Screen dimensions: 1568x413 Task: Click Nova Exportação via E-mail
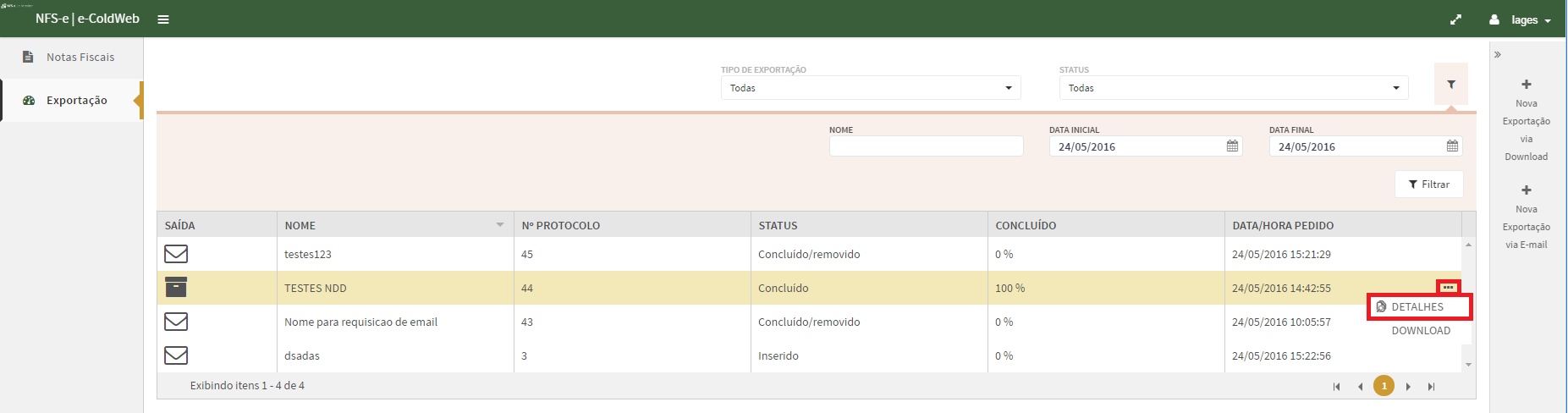pos(1527,218)
